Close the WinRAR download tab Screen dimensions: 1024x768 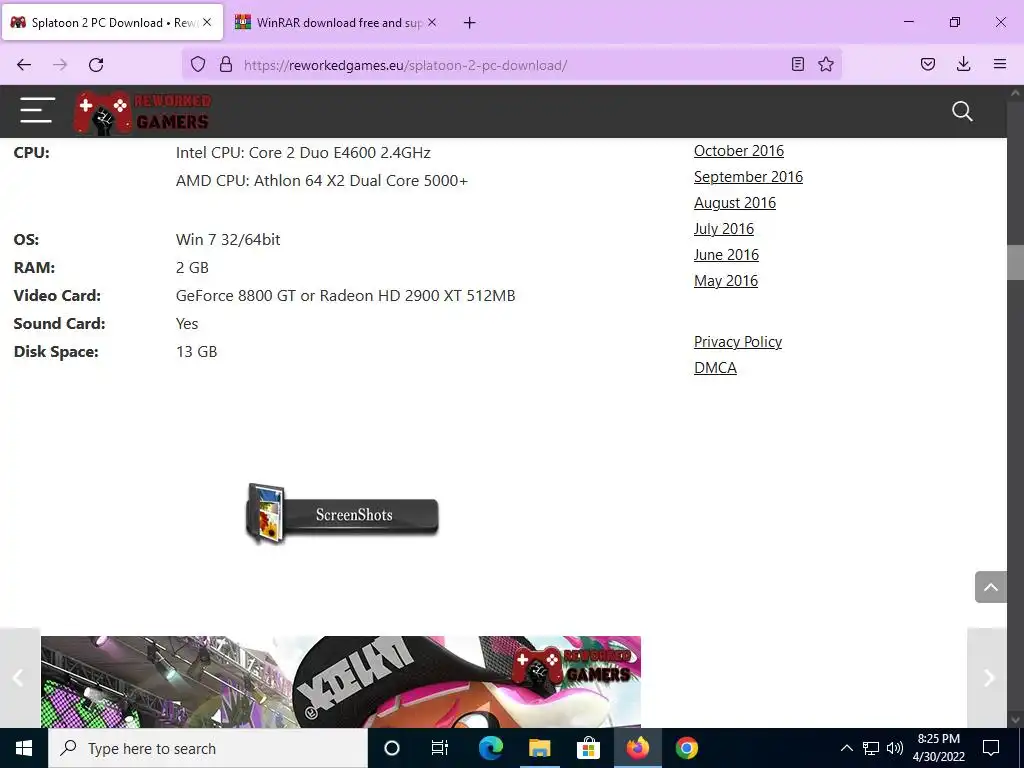click(432, 22)
